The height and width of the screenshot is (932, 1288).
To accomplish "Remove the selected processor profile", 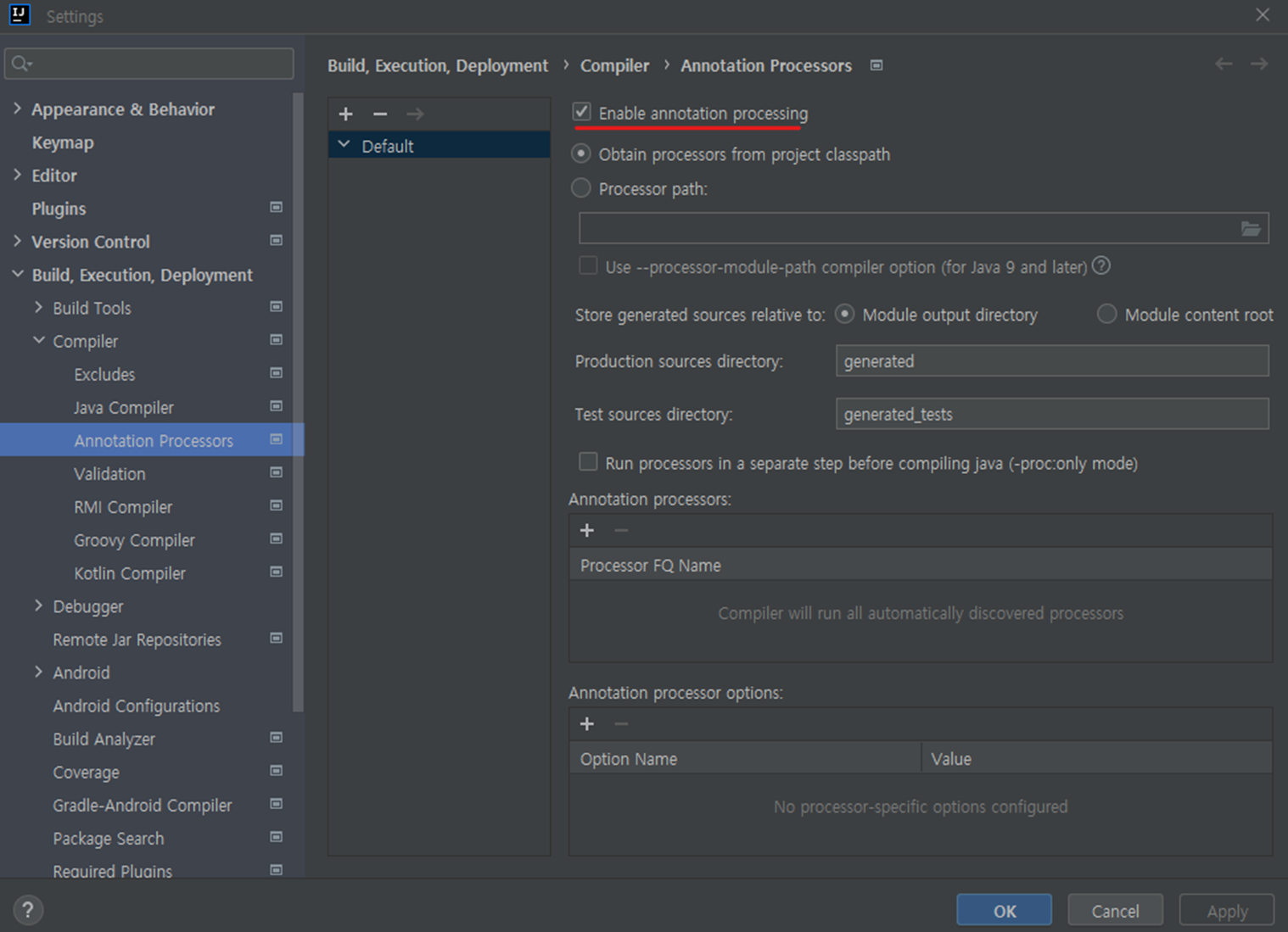I will point(380,114).
